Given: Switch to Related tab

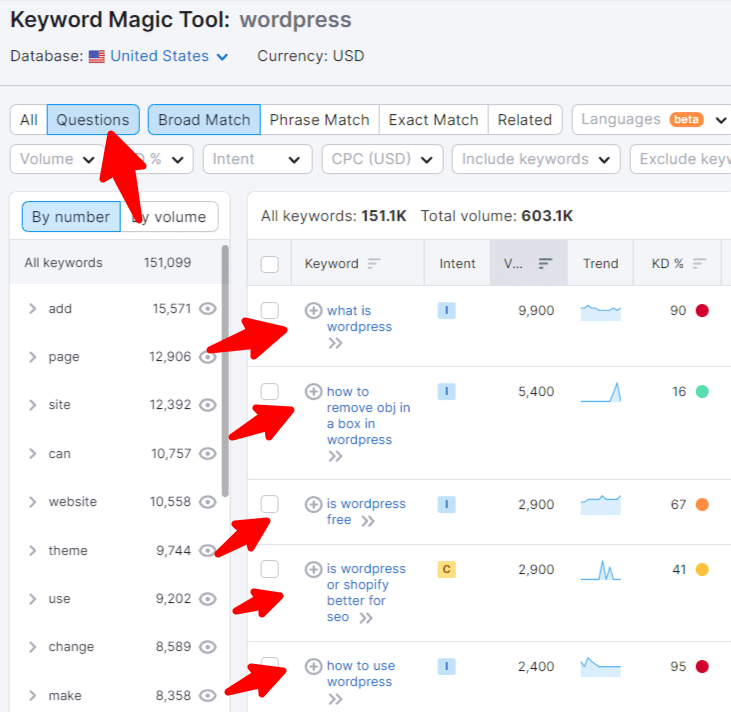Looking at the screenshot, I should point(525,120).
